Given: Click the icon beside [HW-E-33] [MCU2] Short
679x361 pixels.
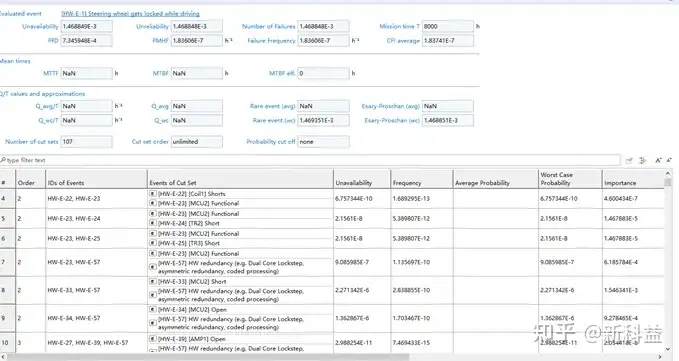Looking at the screenshot, I should pos(152,281).
